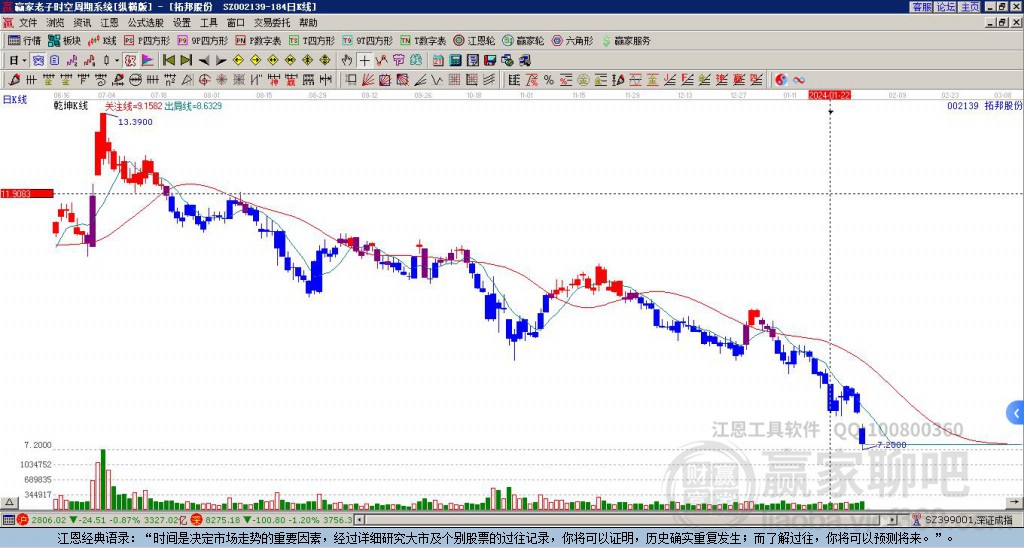This screenshot has height=548, width=1024.
Task: Expand the candlestick style dropdown arrow
Action: click(117, 61)
